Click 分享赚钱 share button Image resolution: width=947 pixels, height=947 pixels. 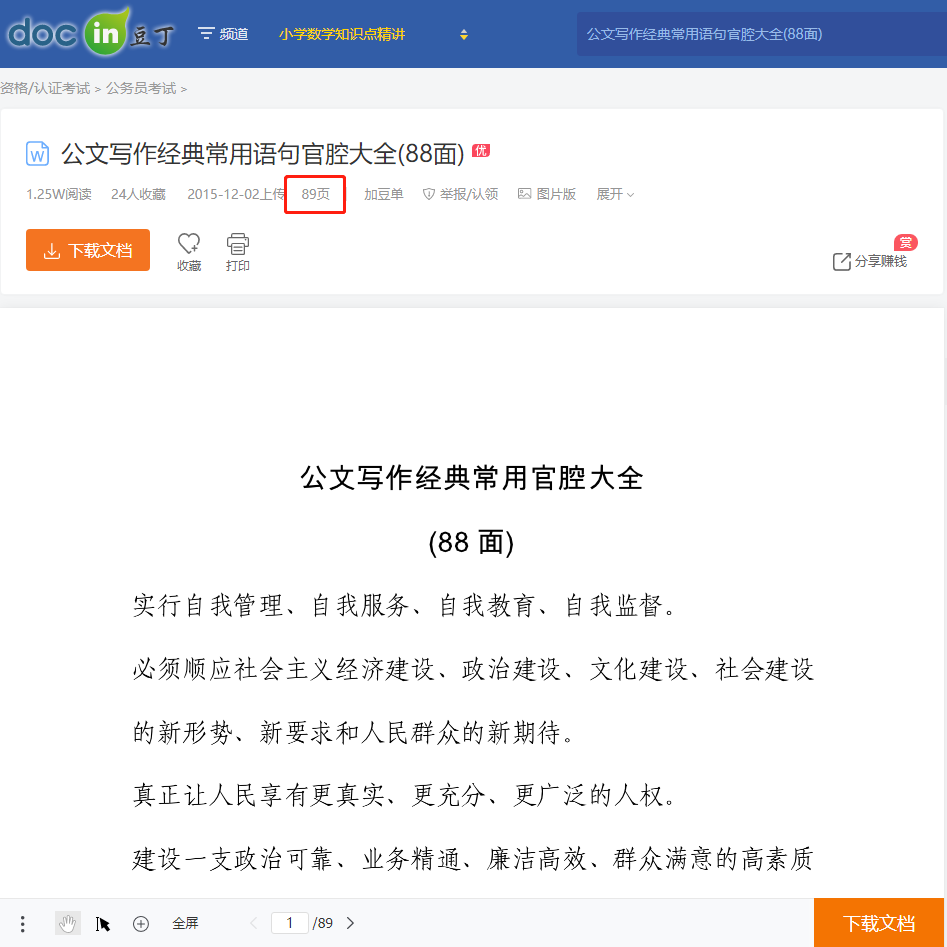[870, 261]
